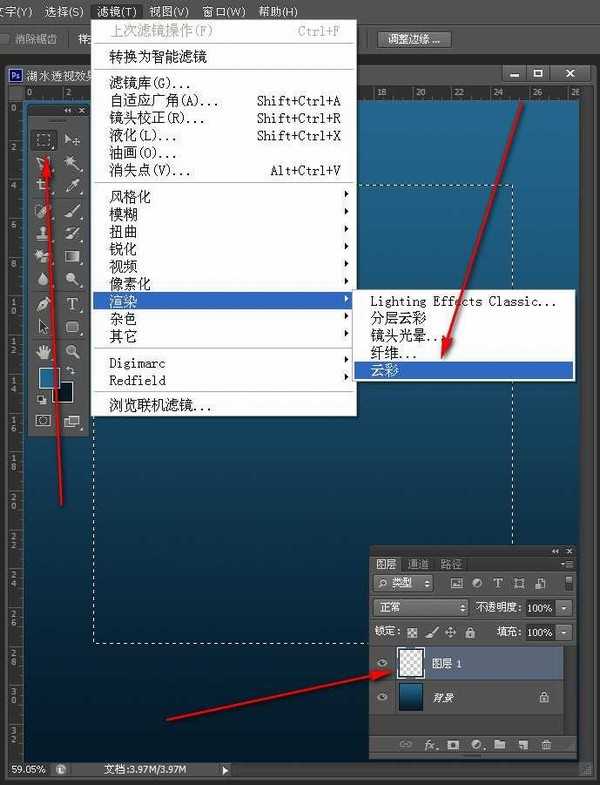This screenshot has width=600, height=785.
Task: Swap foreground and background colors
Action: pos(71,371)
